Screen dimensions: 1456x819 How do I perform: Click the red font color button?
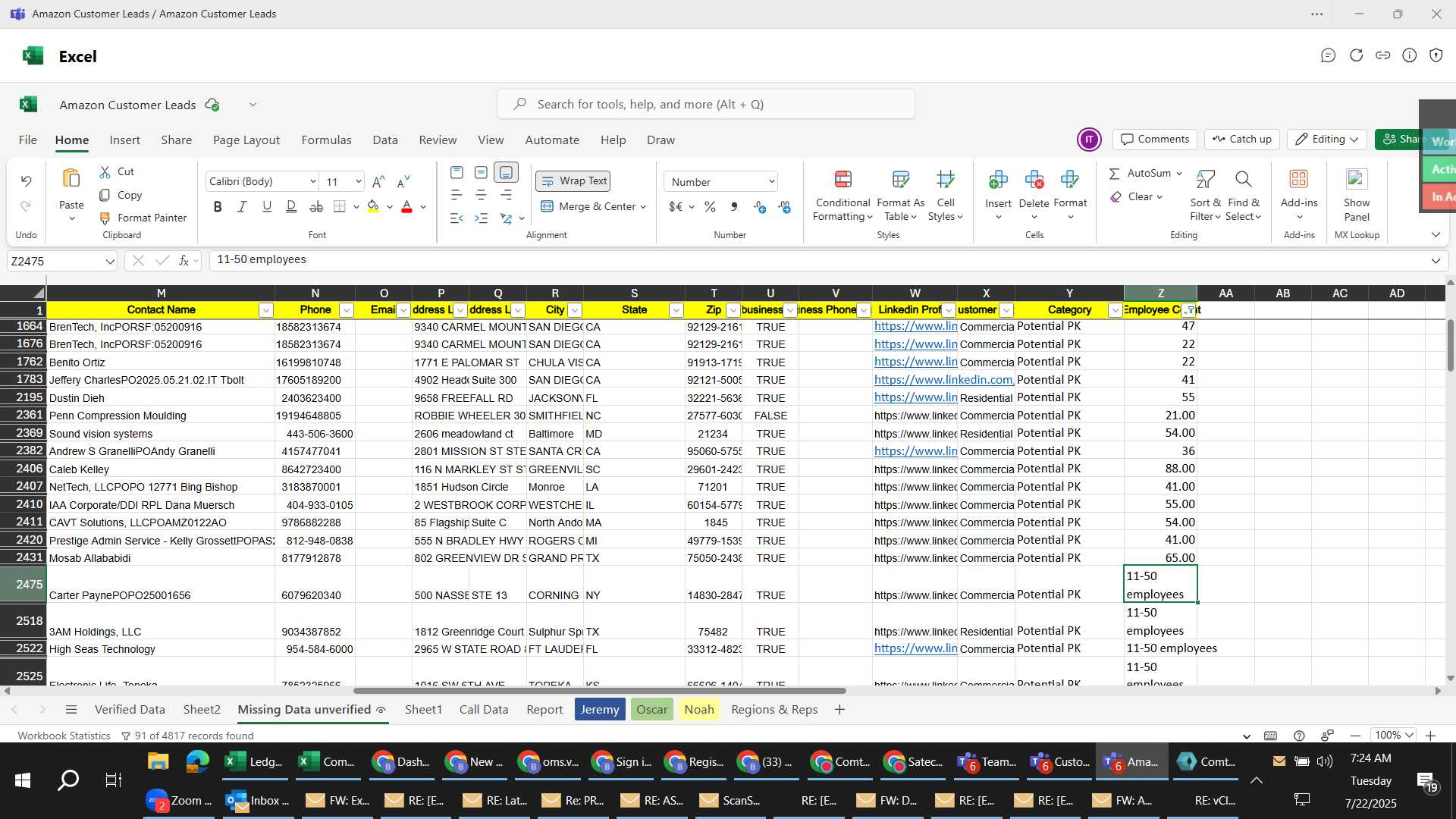[x=406, y=207]
